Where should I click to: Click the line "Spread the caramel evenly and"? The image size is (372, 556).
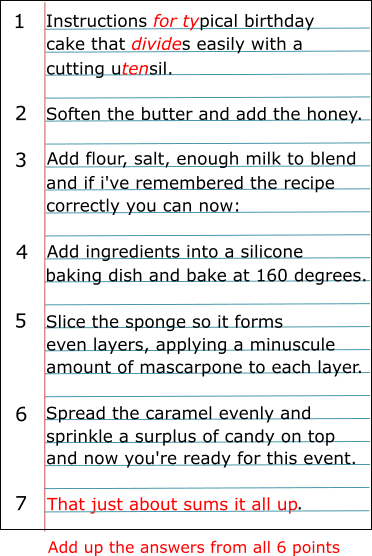(x=178, y=414)
